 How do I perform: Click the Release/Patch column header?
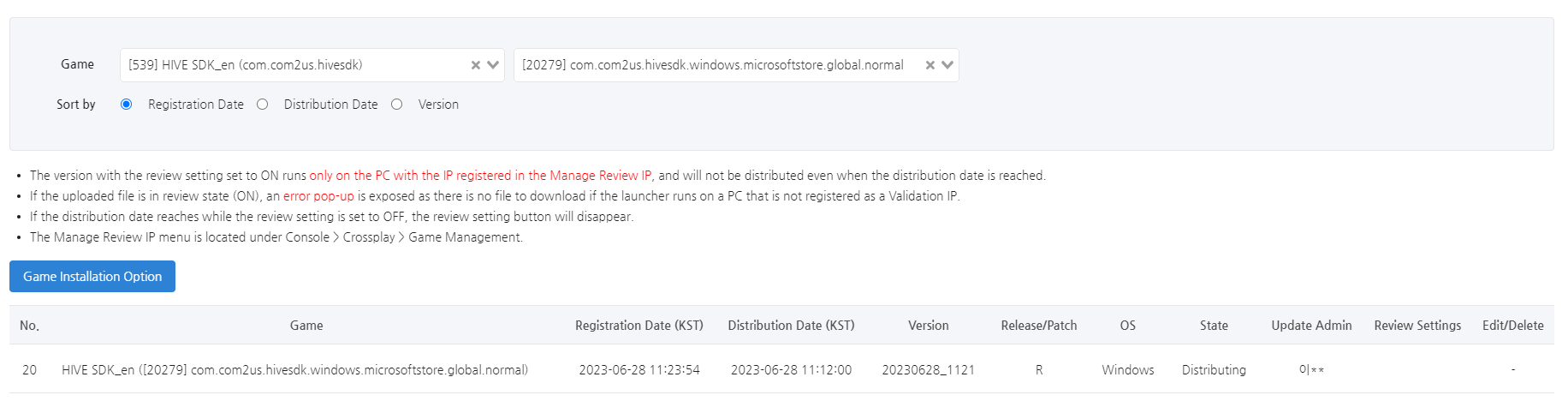(1039, 326)
